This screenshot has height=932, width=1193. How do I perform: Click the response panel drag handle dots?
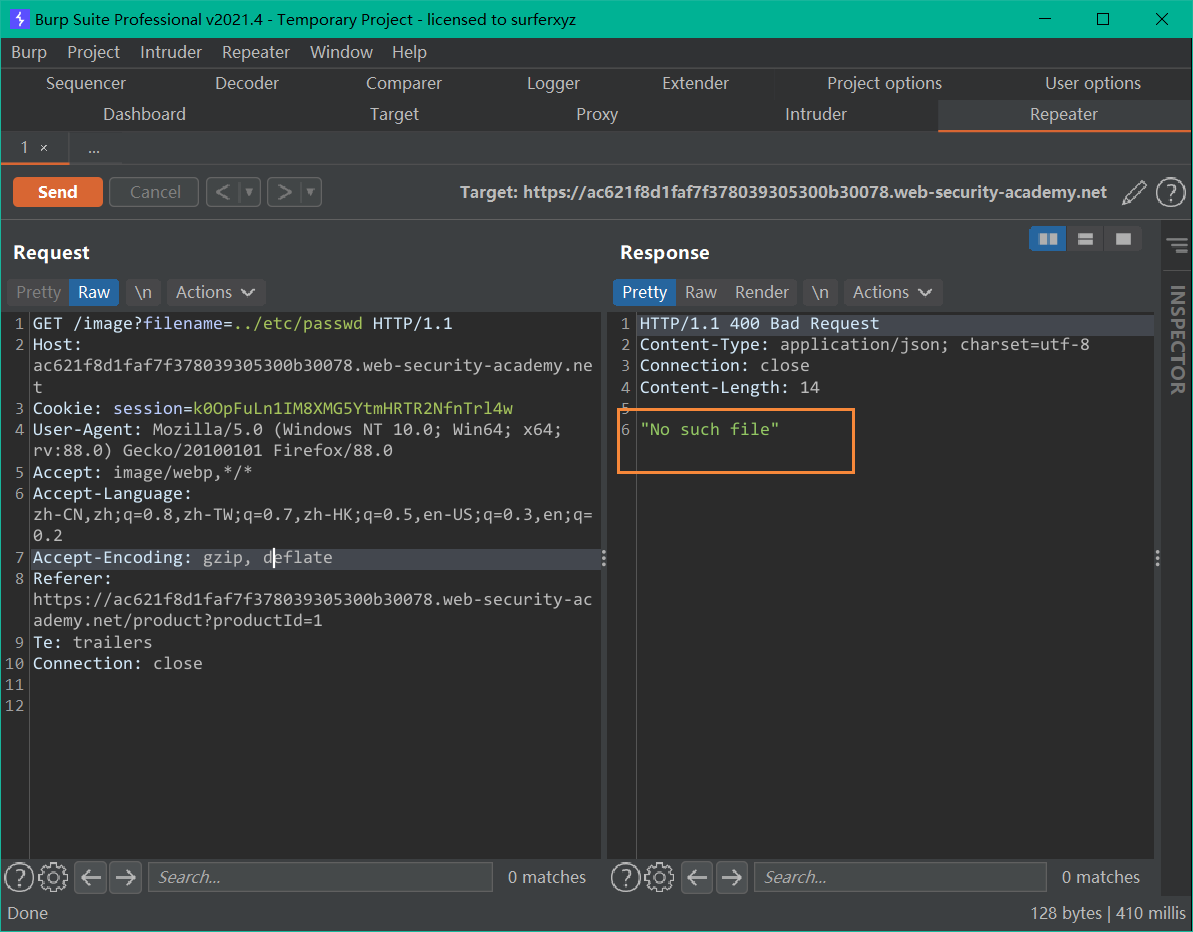coord(1157,558)
